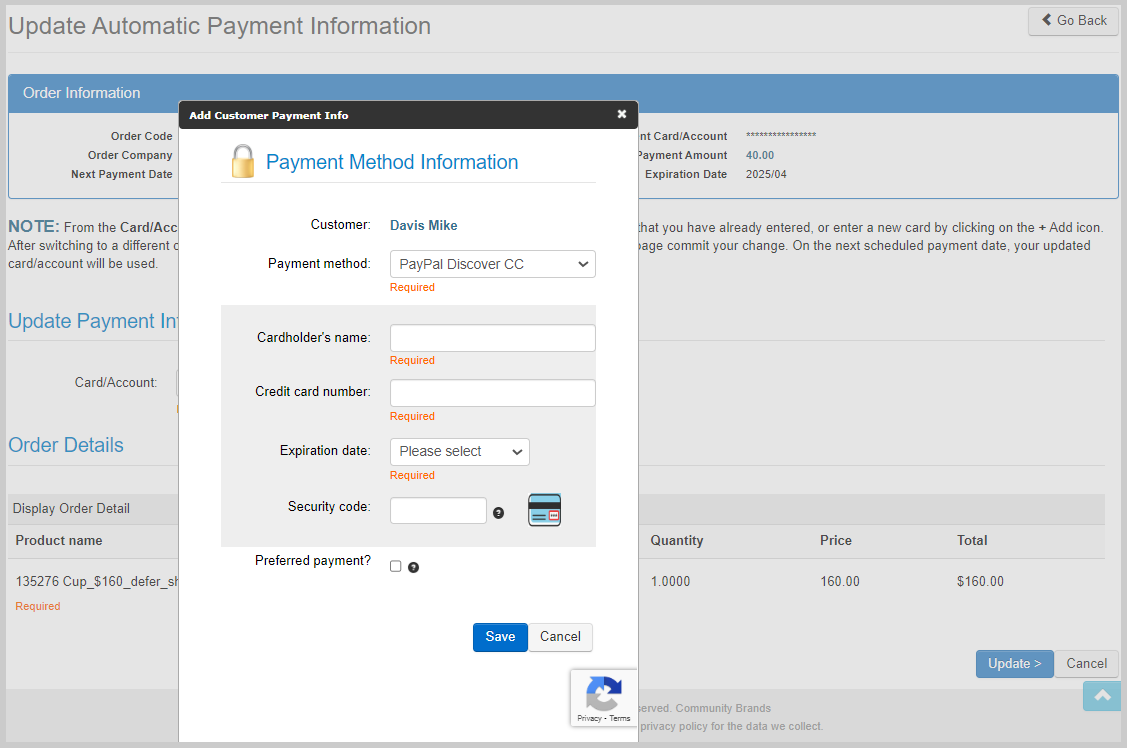Click the Card/Account label

[116, 383]
